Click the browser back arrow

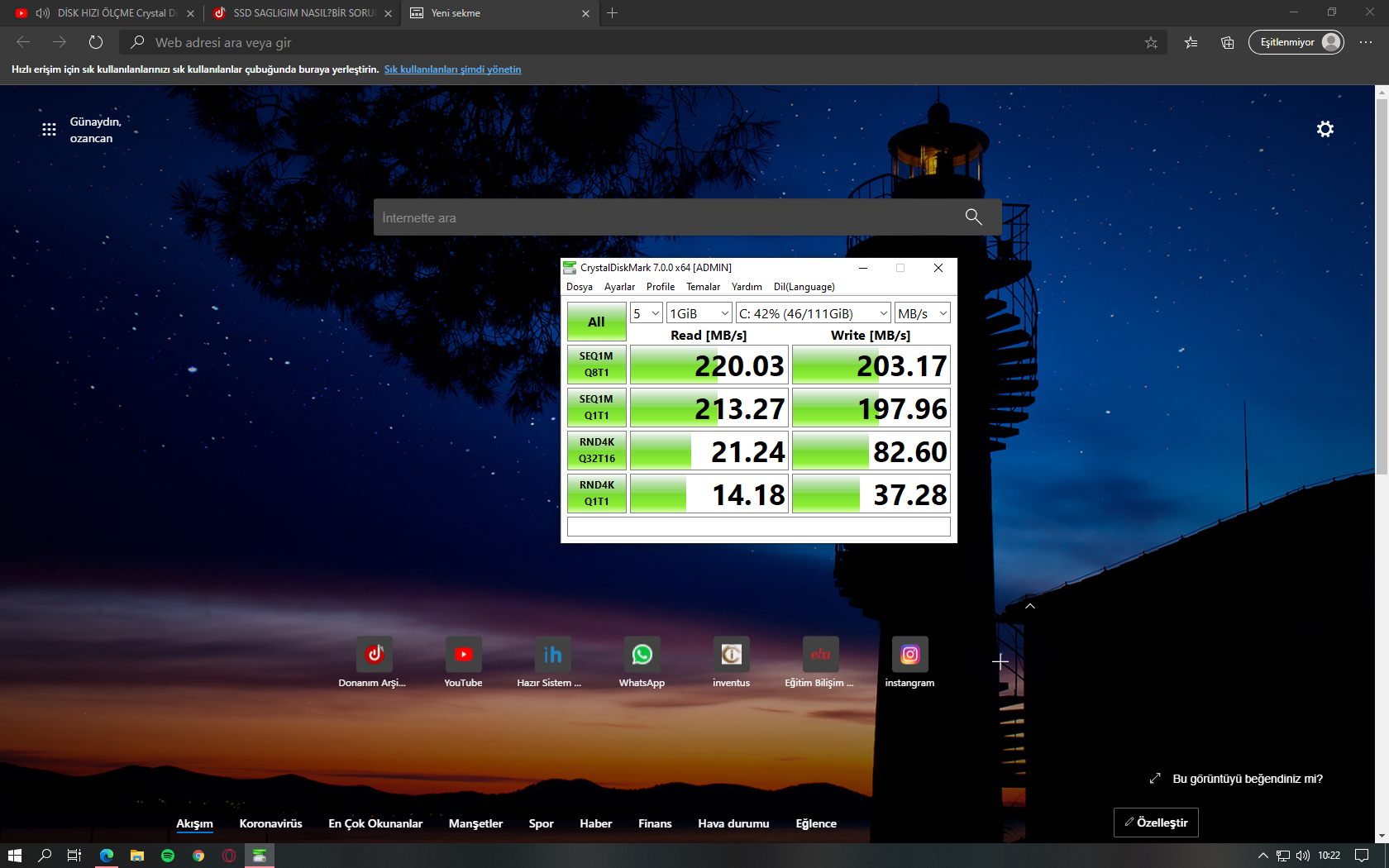(x=23, y=42)
